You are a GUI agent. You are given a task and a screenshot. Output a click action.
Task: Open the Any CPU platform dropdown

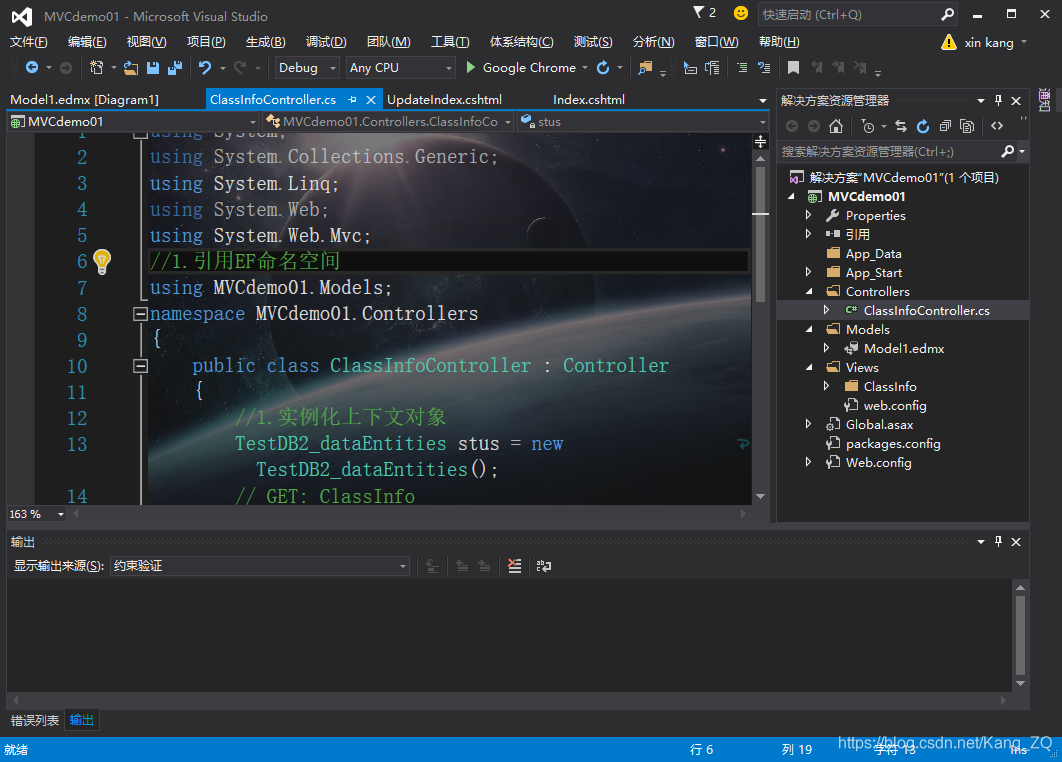[x=400, y=68]
